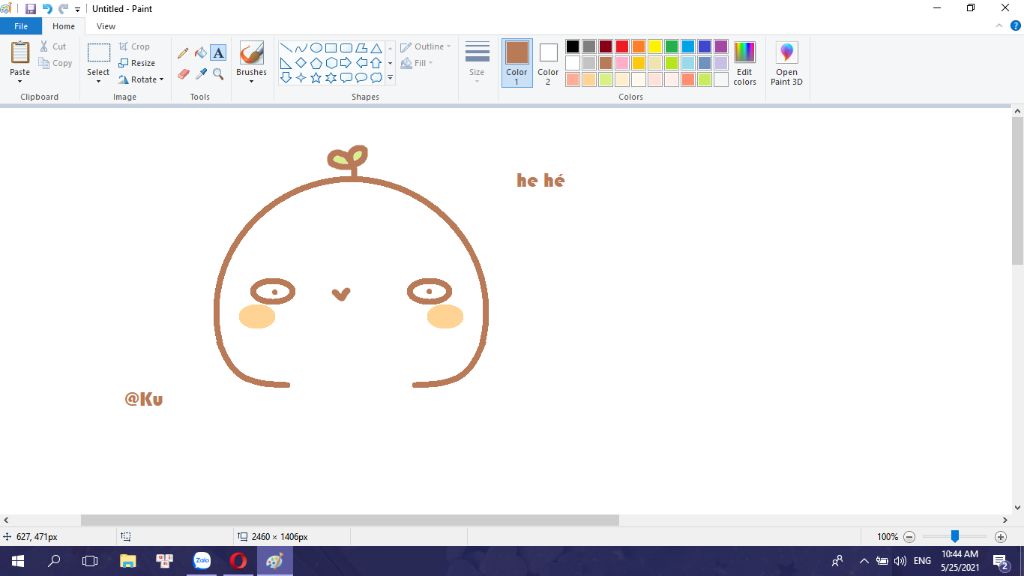Choose the Right triangle shape
The height and width of the screenshot is (576, 1024).
point(285,63)
